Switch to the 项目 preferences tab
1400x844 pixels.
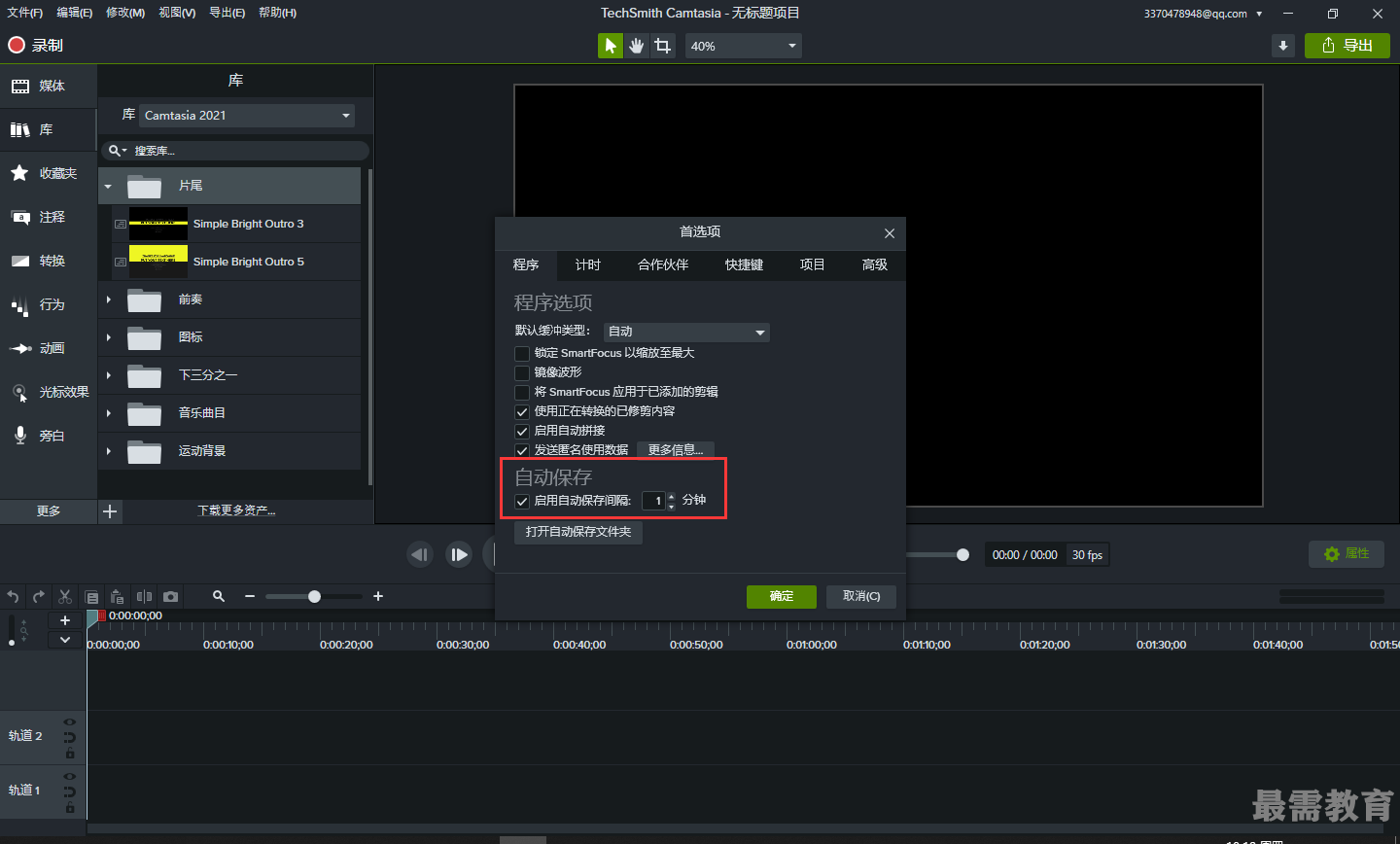point(812,264)
